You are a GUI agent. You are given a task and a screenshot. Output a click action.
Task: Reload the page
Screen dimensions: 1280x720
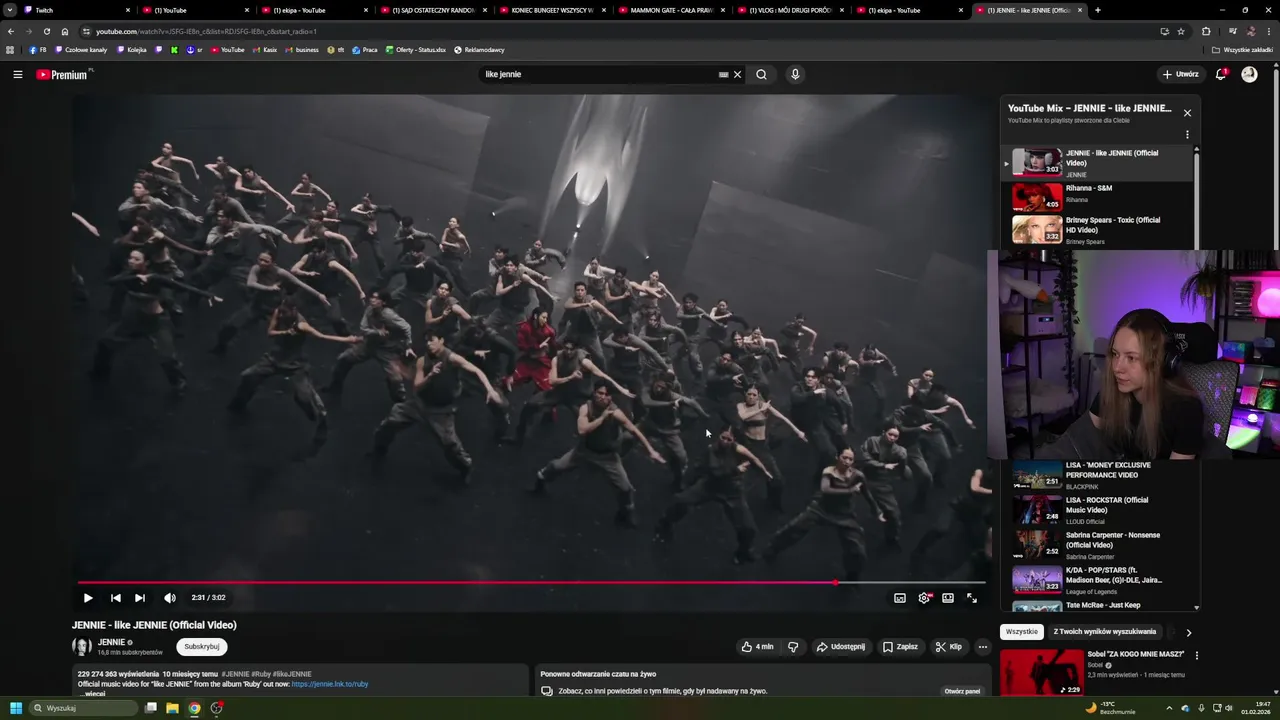tap(47, 31)
